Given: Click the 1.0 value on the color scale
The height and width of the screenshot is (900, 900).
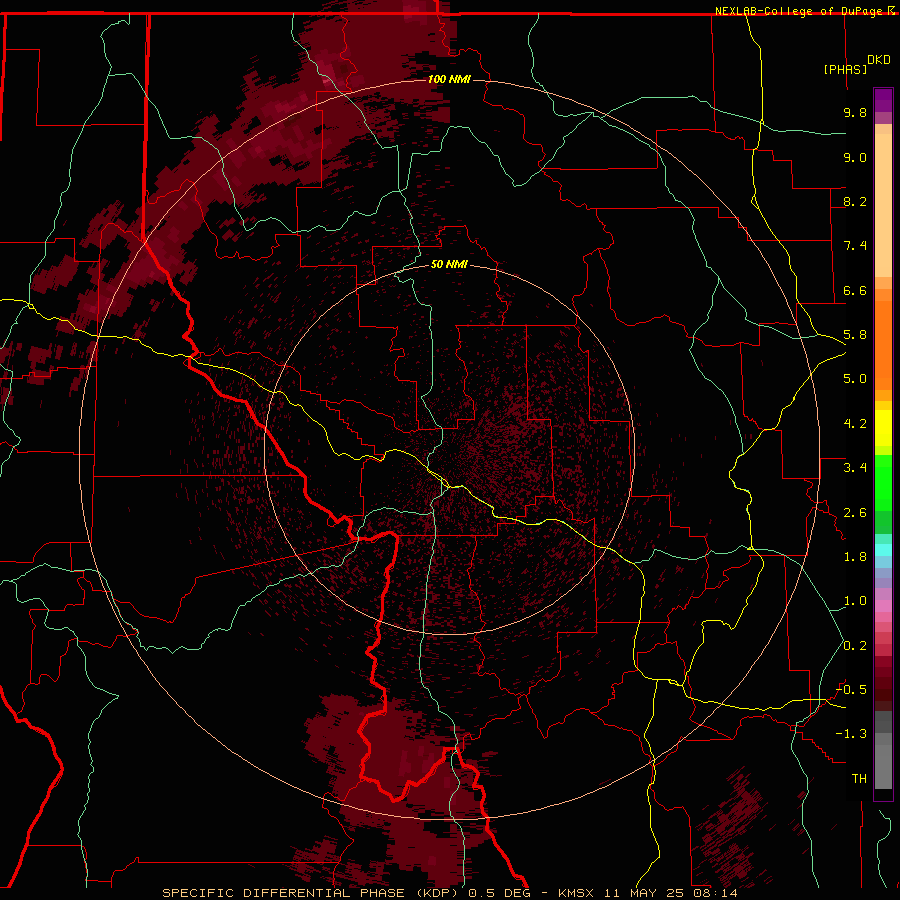Looking at the screenshot, I should click(x=855, y=601).
